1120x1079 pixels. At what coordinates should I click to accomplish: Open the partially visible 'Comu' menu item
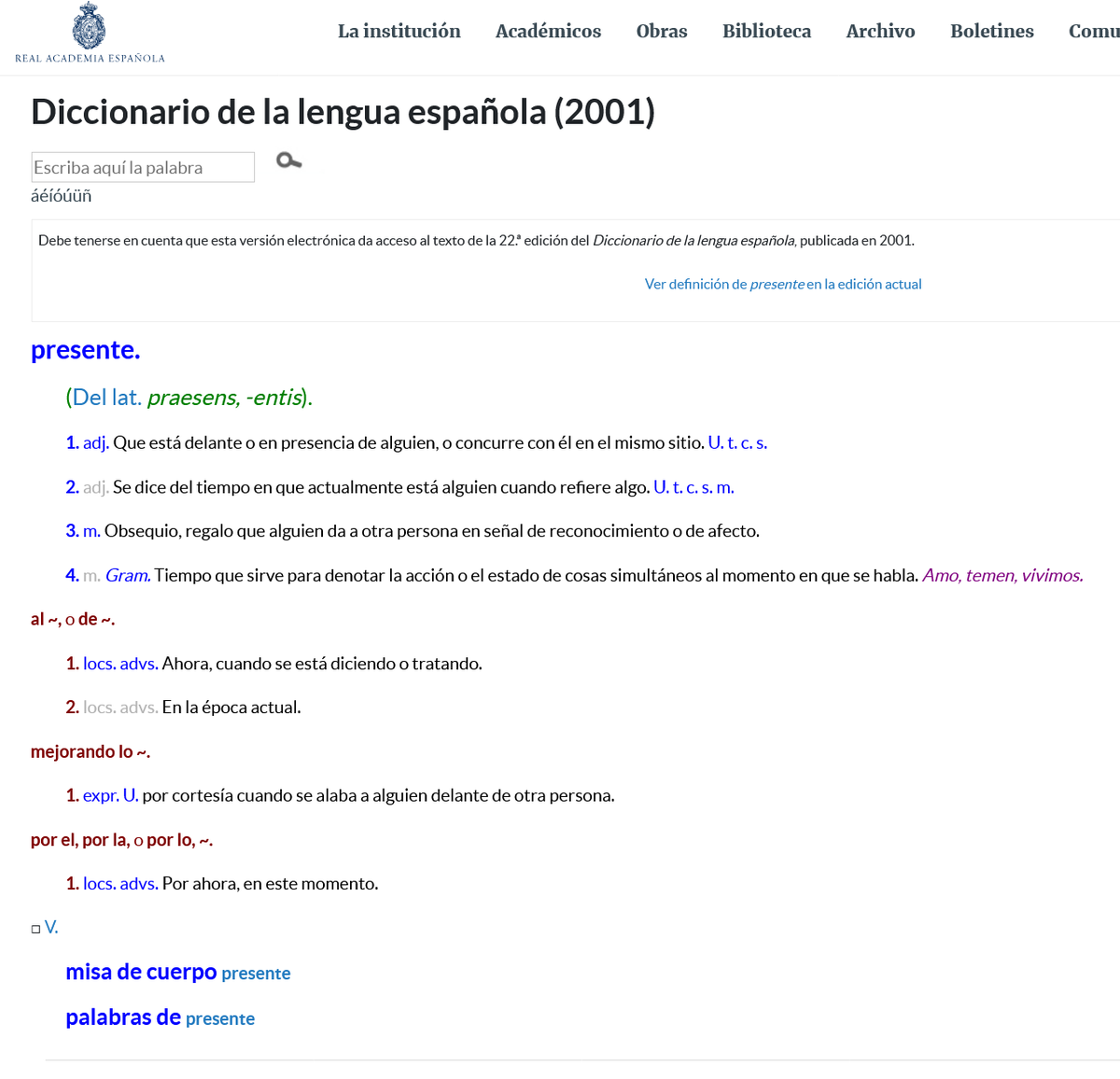click(x=1094, y=31)
